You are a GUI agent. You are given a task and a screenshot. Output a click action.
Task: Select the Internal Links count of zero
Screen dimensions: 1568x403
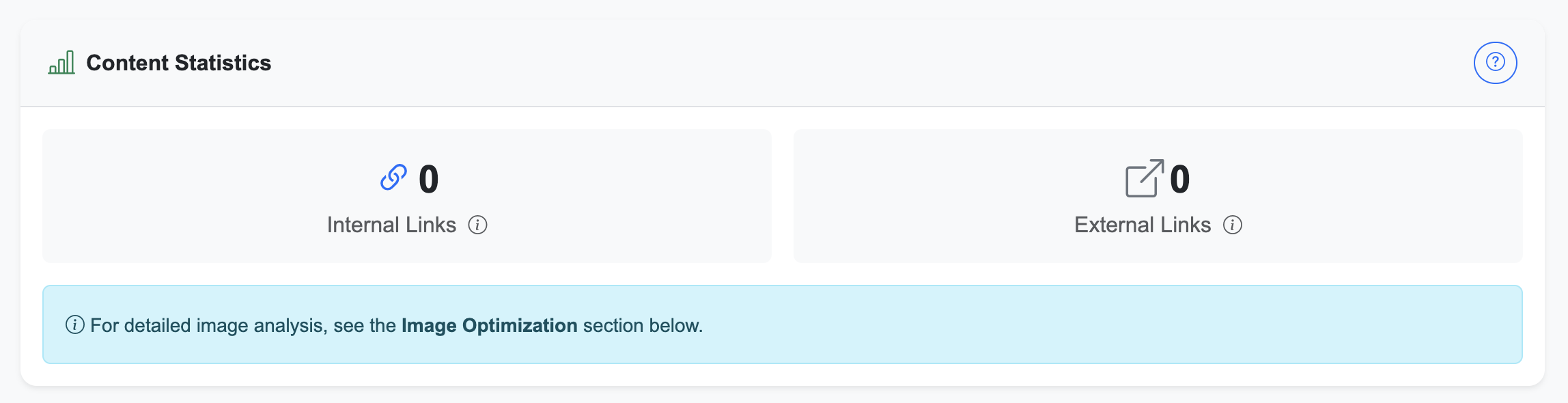[x=428, y=179]
